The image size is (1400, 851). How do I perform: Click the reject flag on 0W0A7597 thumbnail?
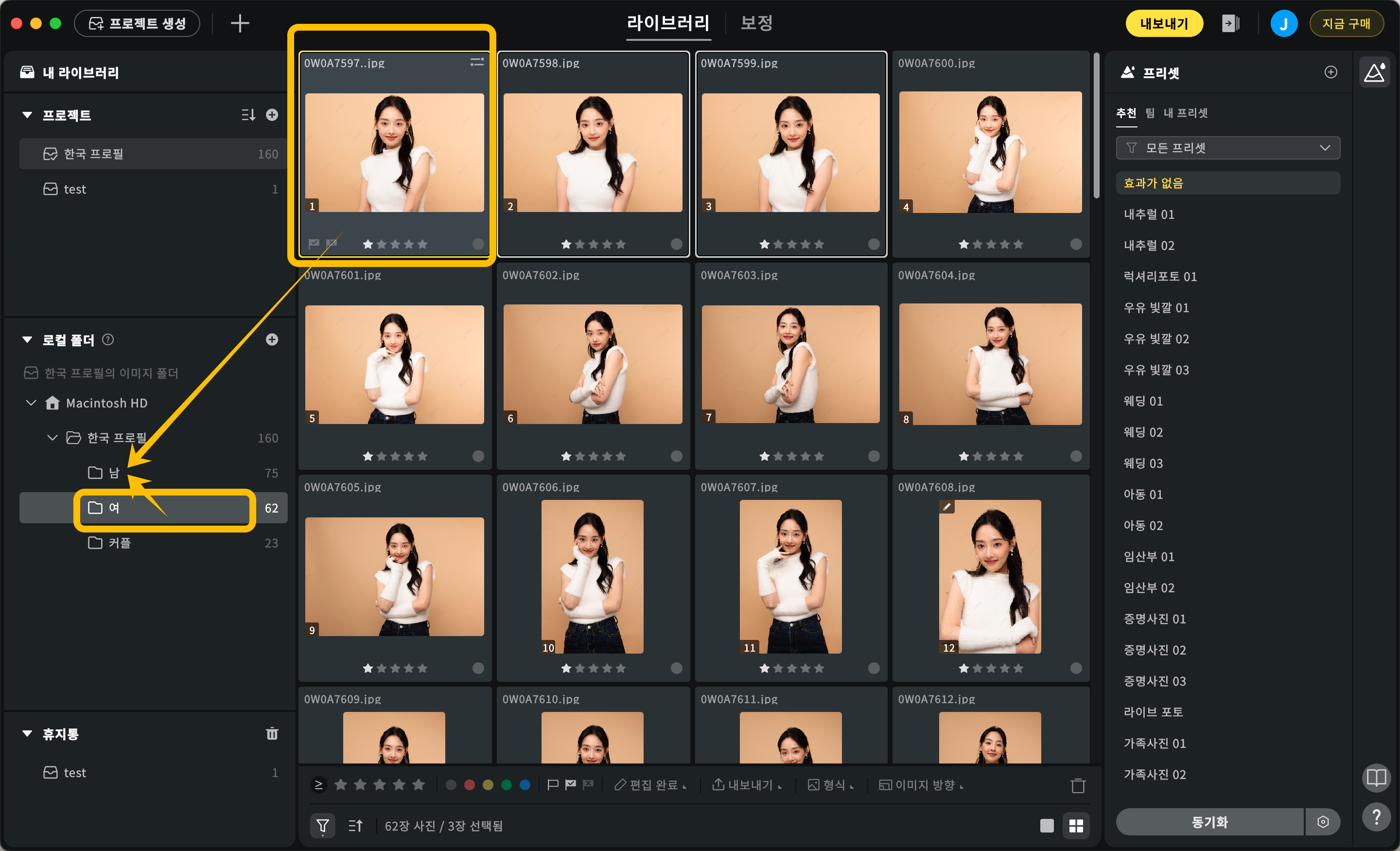pos(332,243)
